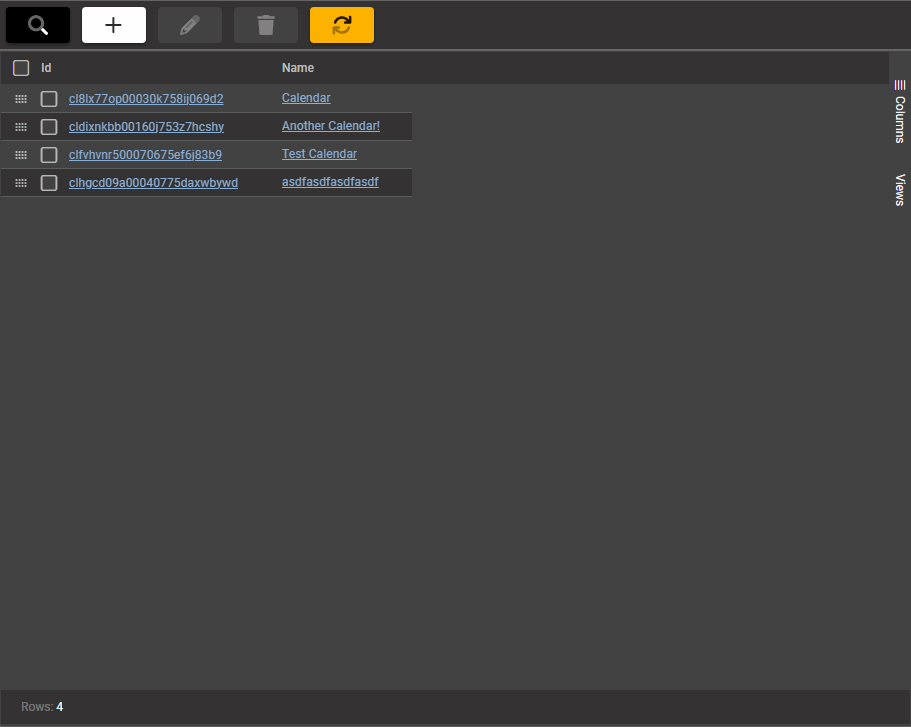Refresh the grid with the yellow button

tap(342, 25)
